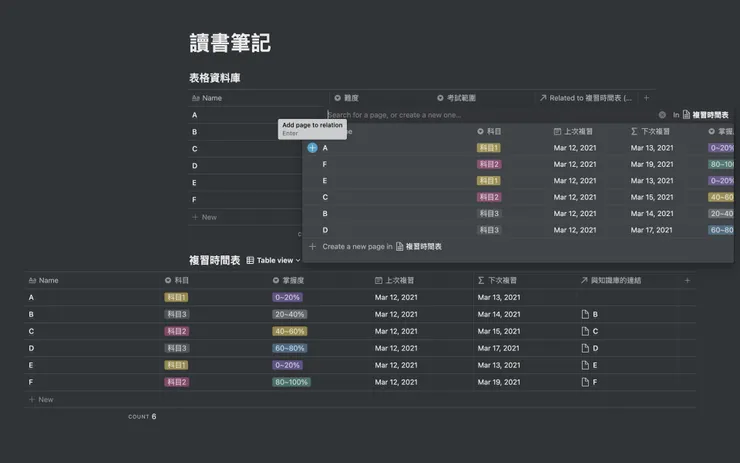
Task: Click row B name in 表格資料庫
Action: tap(194, 132)
